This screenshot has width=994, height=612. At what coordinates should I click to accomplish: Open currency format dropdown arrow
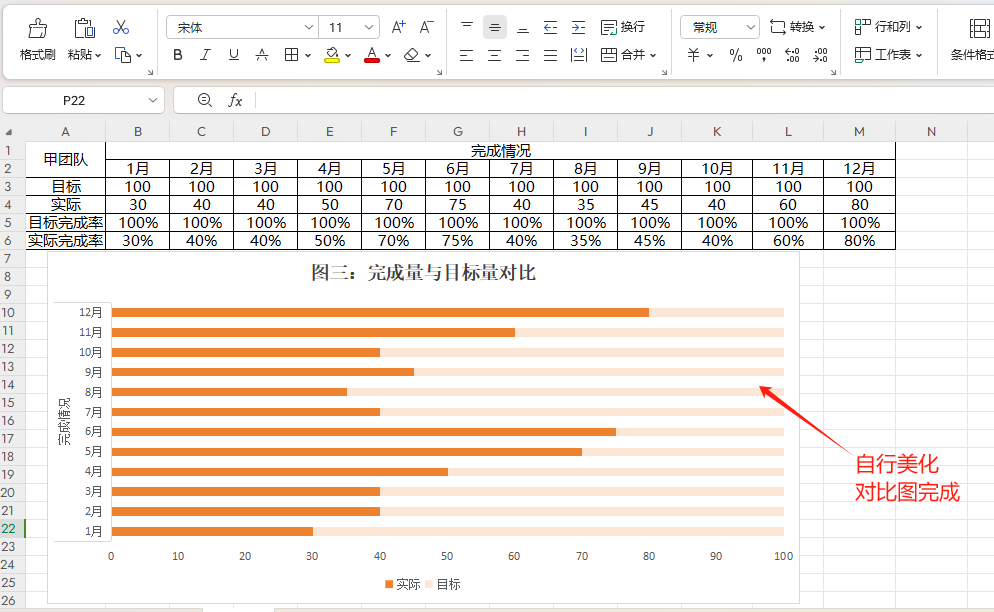click(710, 56)
